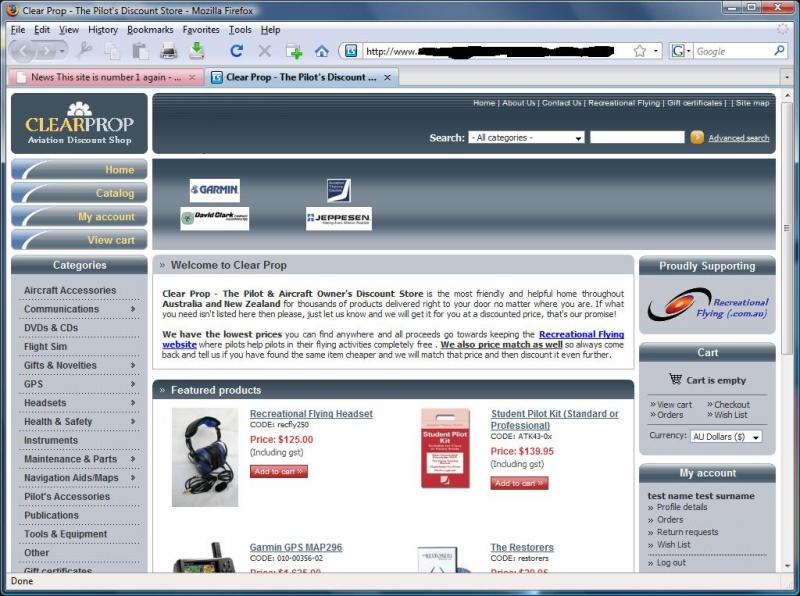Image resolution: width=800 pixels, height=596 pixels.
Task: Open back/forward history dropdown arrow
Action: [x=62, y=51]
